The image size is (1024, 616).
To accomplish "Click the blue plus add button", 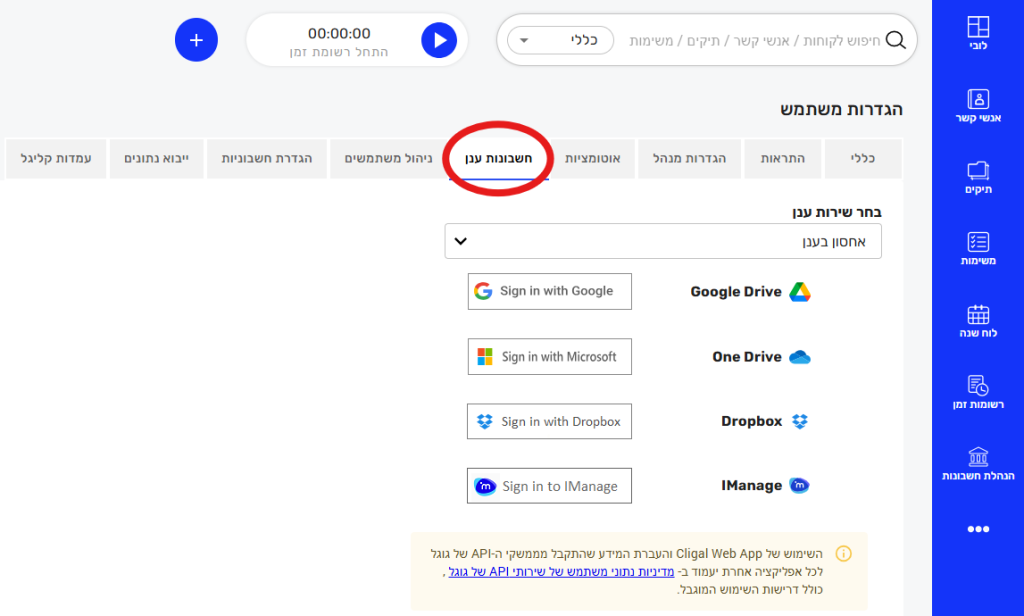I will (x=196, y=40).
